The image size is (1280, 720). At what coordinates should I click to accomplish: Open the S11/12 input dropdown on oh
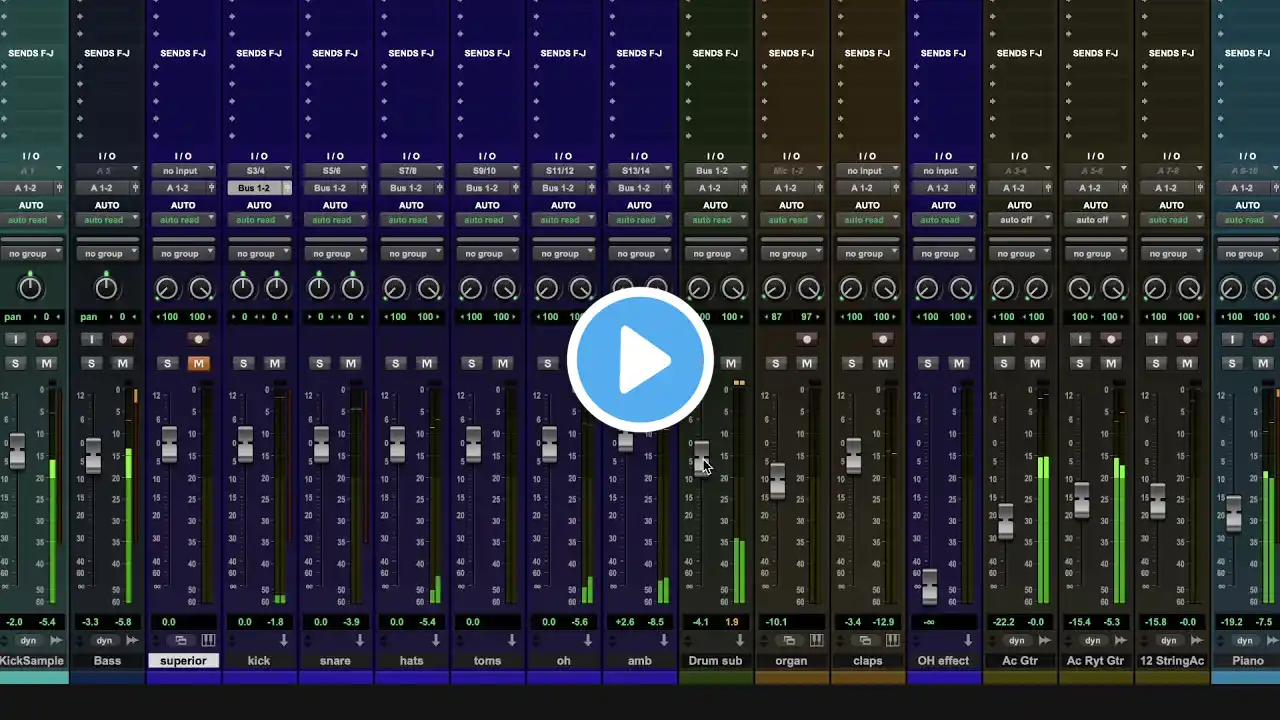tap(563, 171)
